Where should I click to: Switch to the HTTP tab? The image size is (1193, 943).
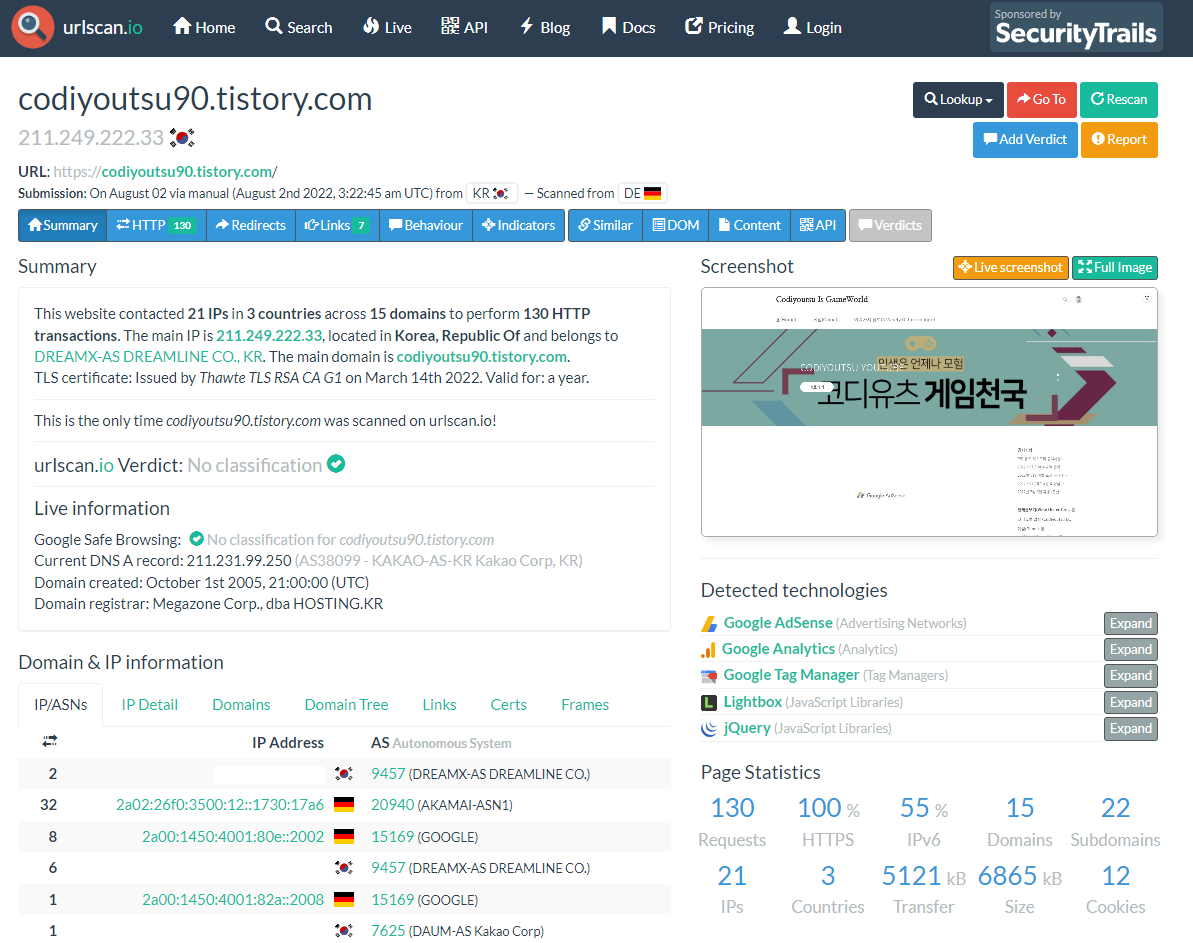tap(156, 225)
